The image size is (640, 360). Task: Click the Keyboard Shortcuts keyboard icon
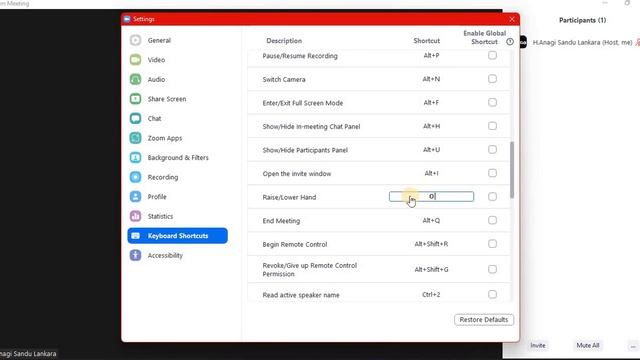[x=136, y=236]
